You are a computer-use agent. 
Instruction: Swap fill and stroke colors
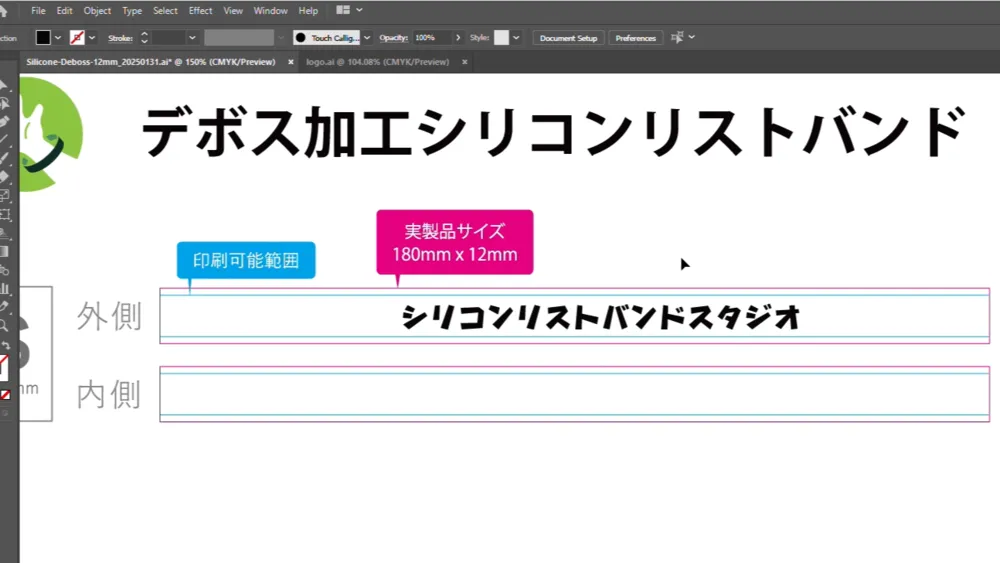[x=5, y=345]
